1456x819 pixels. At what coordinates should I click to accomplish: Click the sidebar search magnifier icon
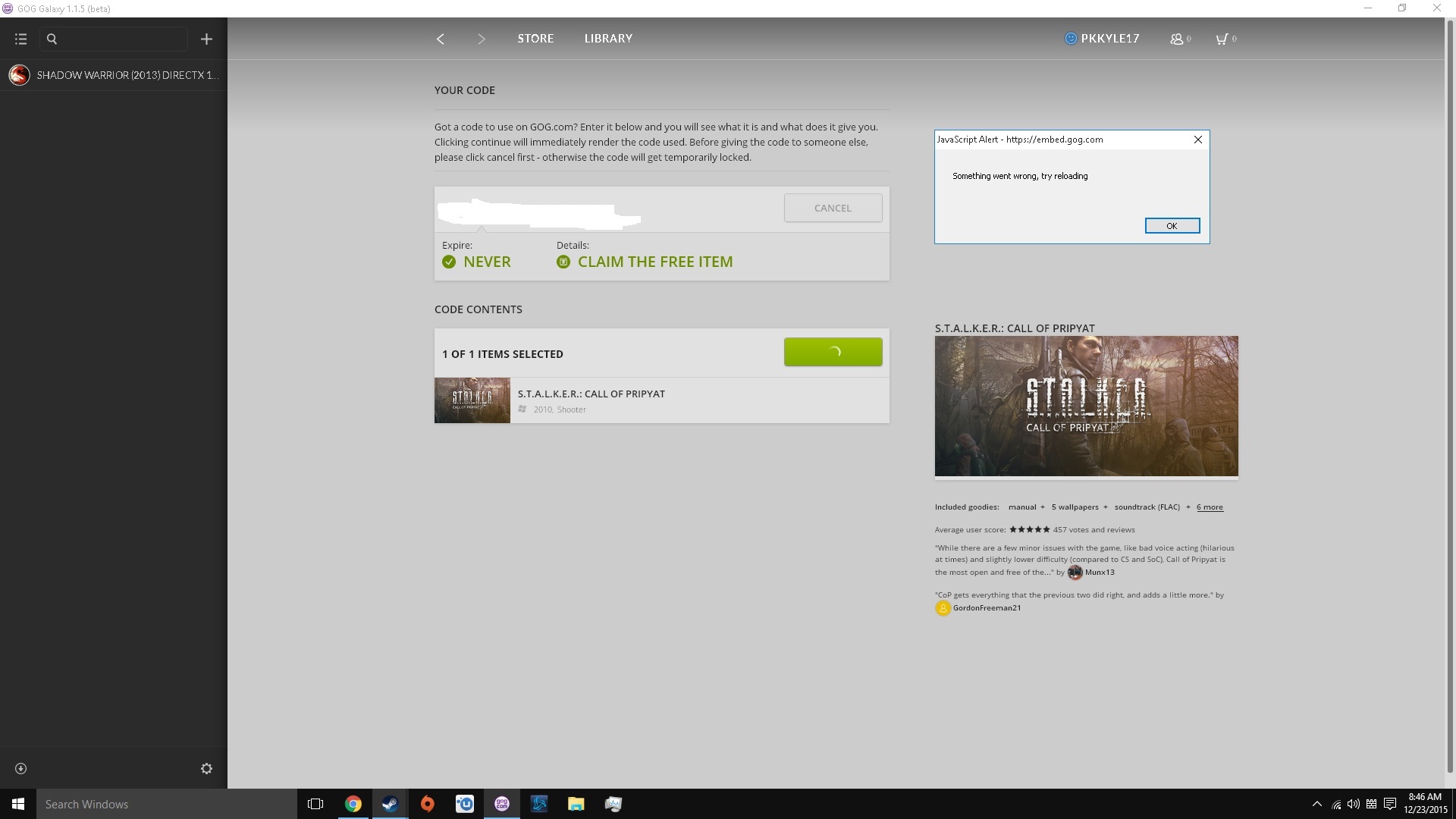coord(52,39)
